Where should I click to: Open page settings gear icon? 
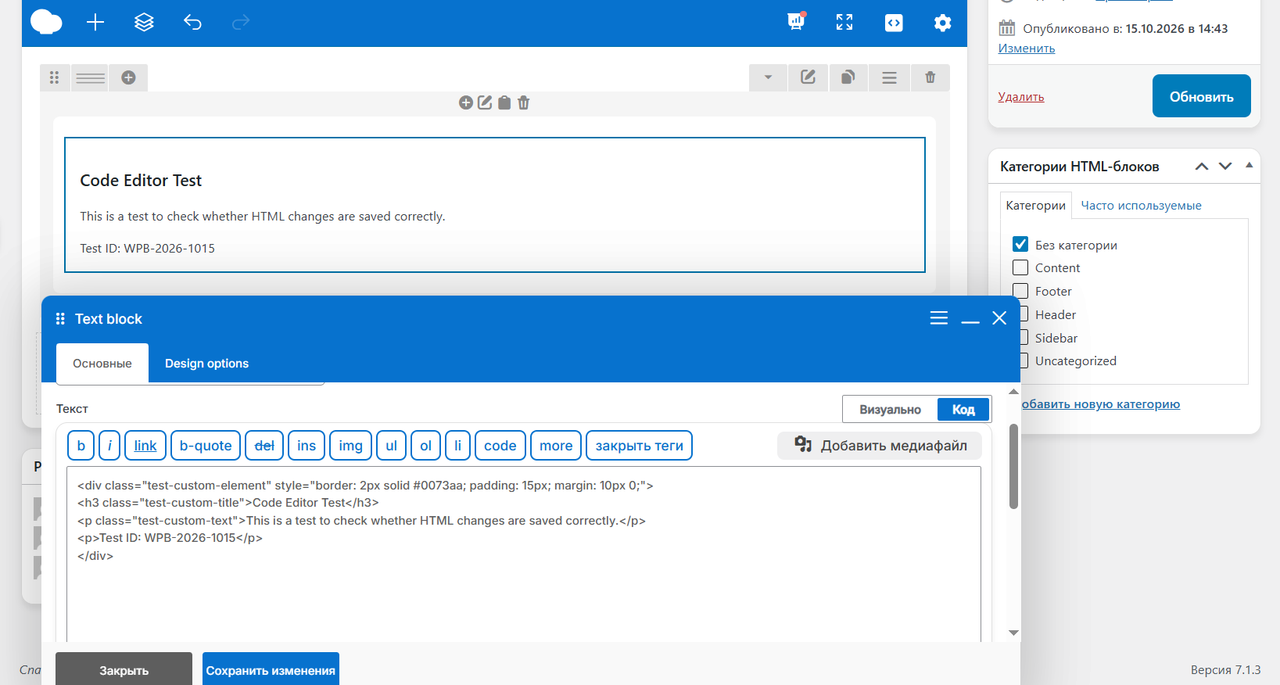click(x=942, y=22)
